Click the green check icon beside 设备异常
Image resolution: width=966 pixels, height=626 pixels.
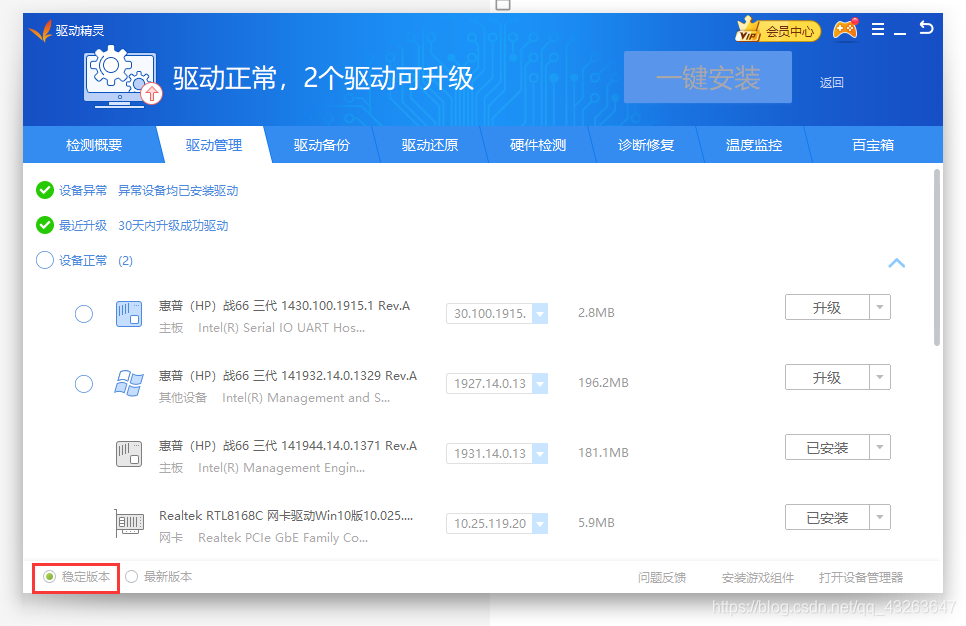click(44, 190)
